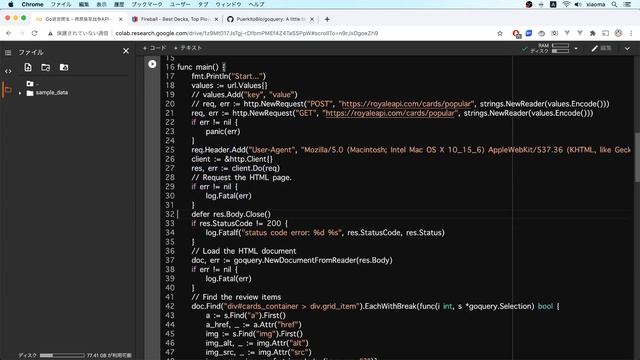Click the Chrome forward arrow

point(21,33)
